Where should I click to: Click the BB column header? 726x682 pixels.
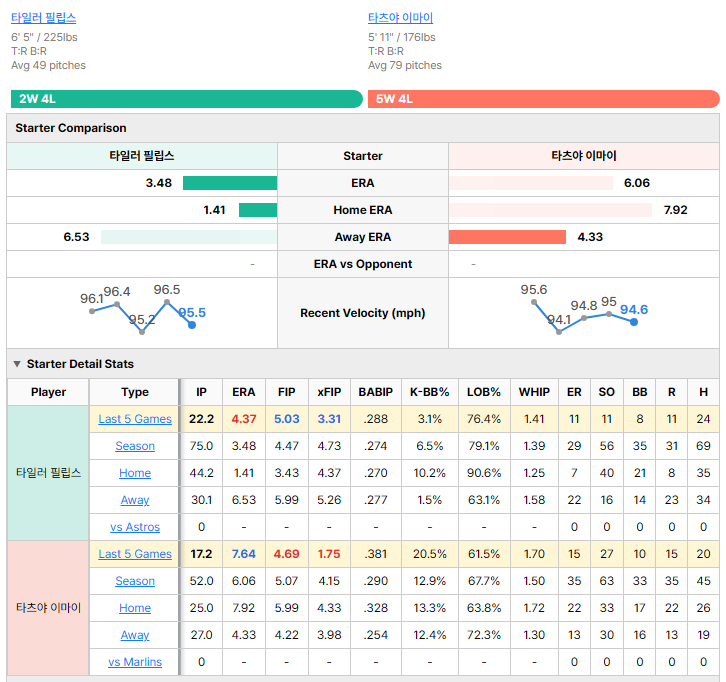click(x=640, y=392)
